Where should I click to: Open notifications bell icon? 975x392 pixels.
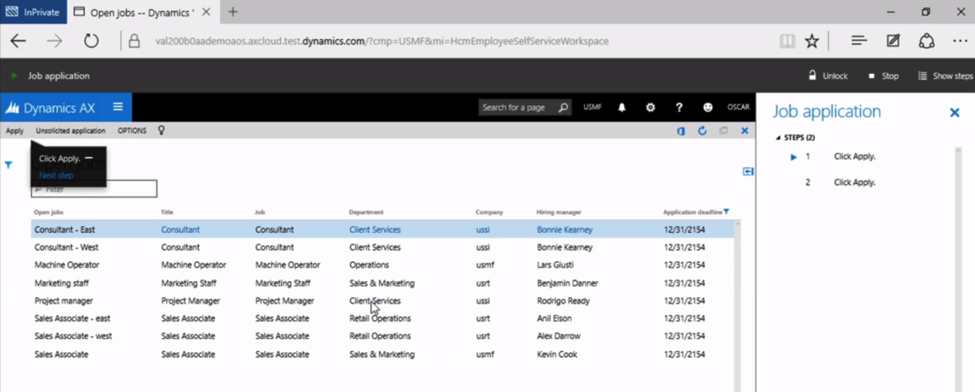tap(621, 108)
